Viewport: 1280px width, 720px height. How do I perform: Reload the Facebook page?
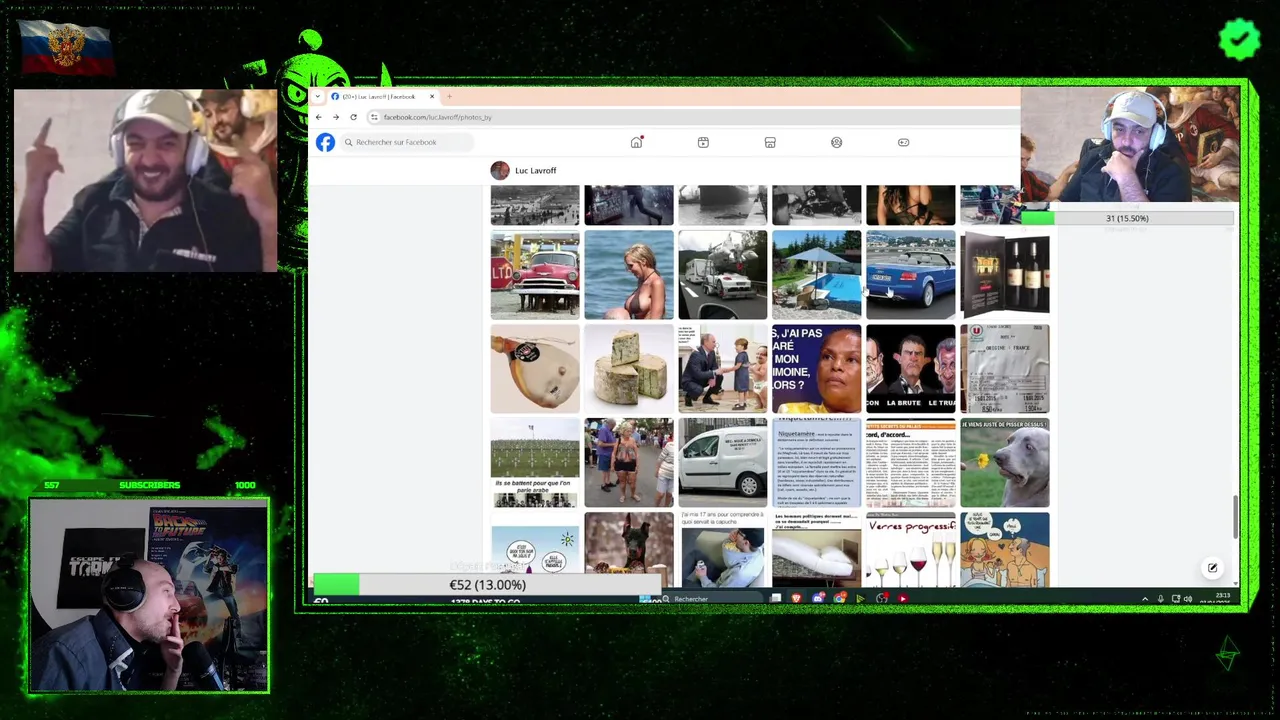(x=353, y=117)
